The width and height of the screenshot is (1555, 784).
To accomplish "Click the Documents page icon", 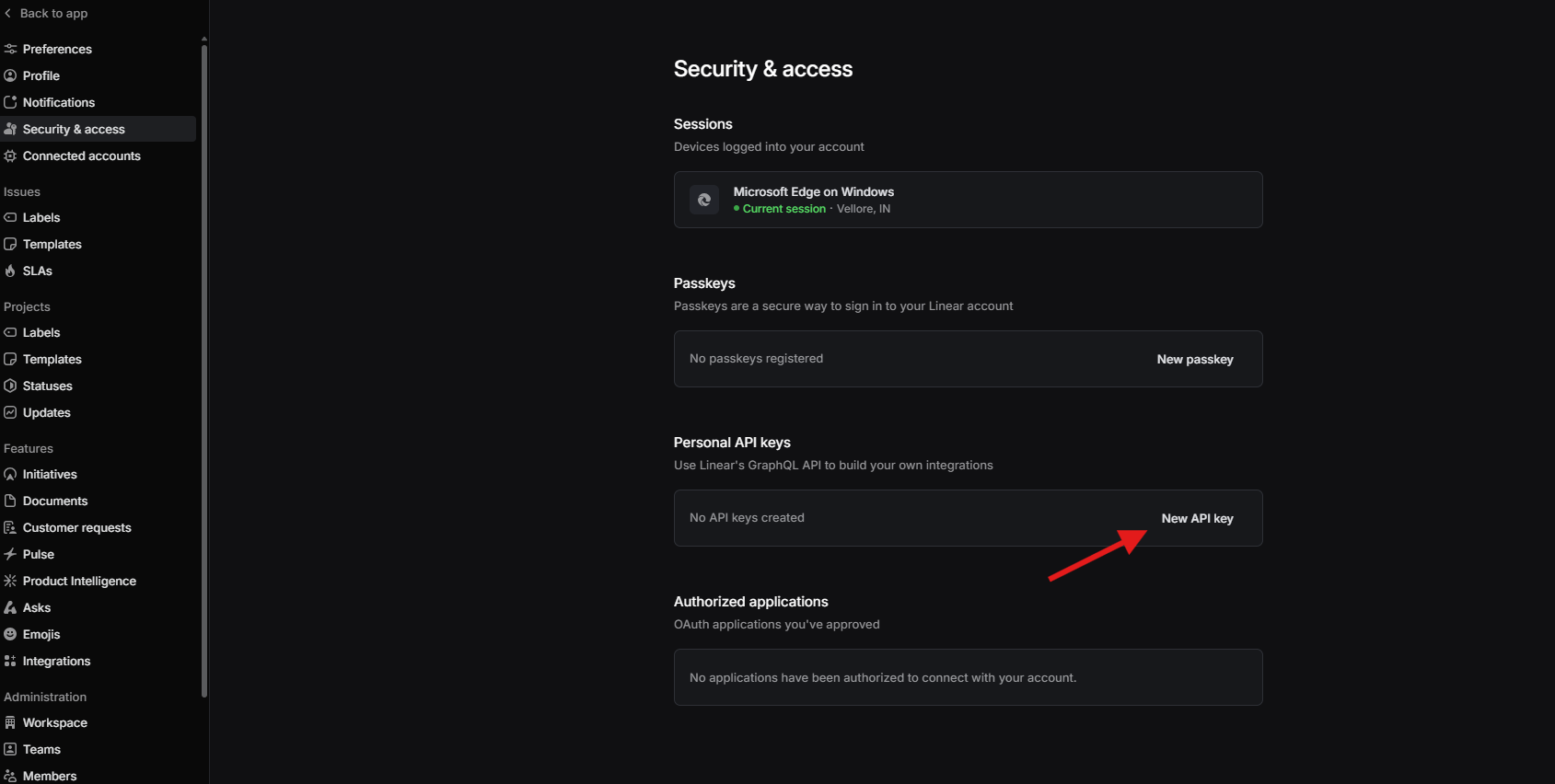I will pyautogui.click(x=10, y=501).
